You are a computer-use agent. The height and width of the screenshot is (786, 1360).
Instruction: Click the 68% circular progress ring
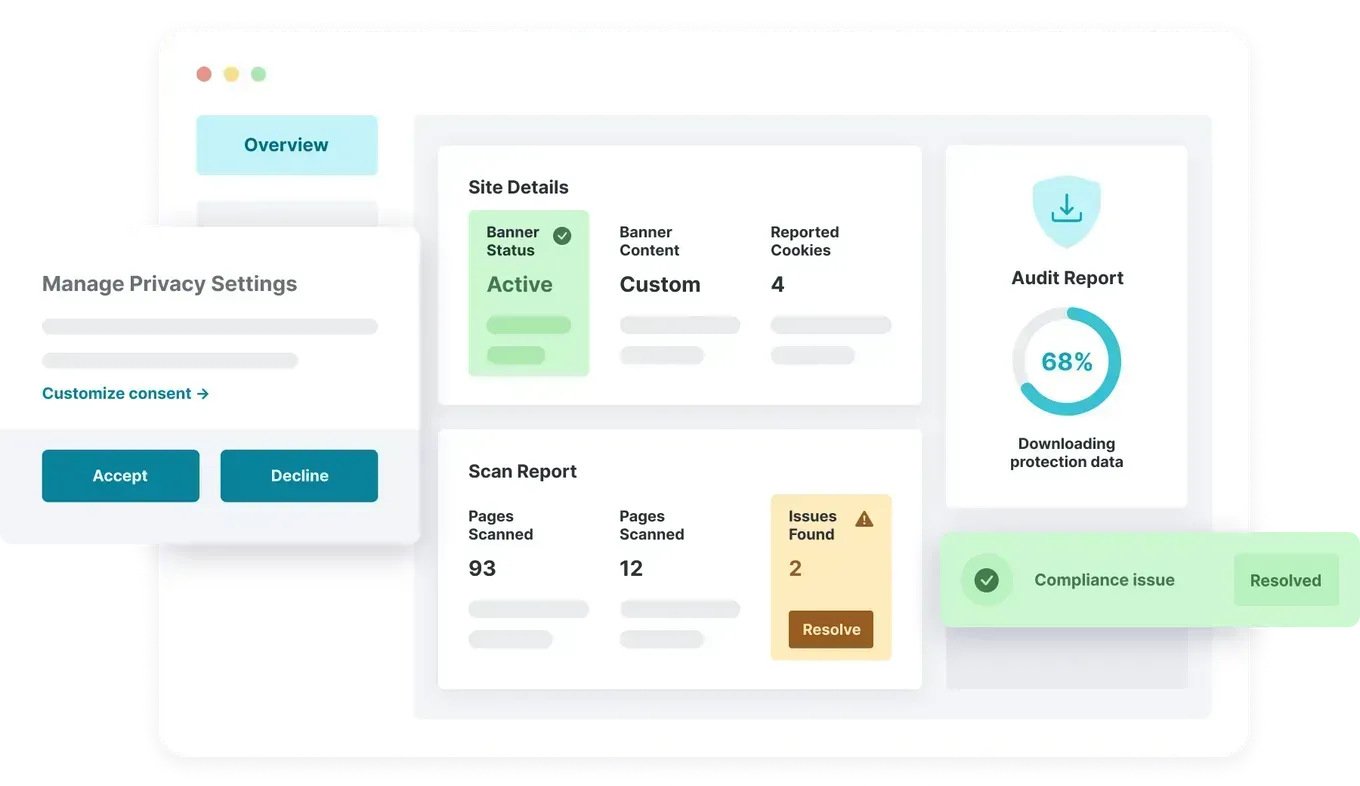point(1067,361)
